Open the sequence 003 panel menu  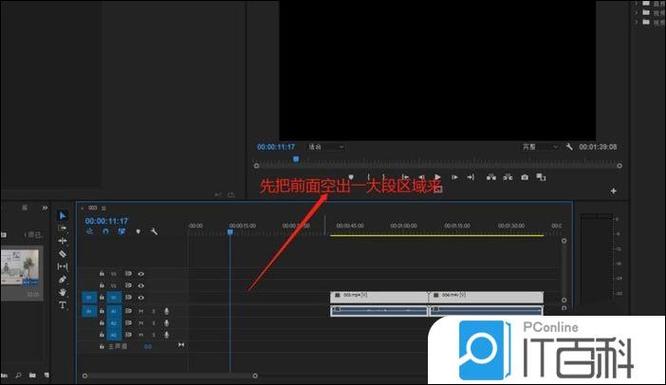[x=104, y=208]
